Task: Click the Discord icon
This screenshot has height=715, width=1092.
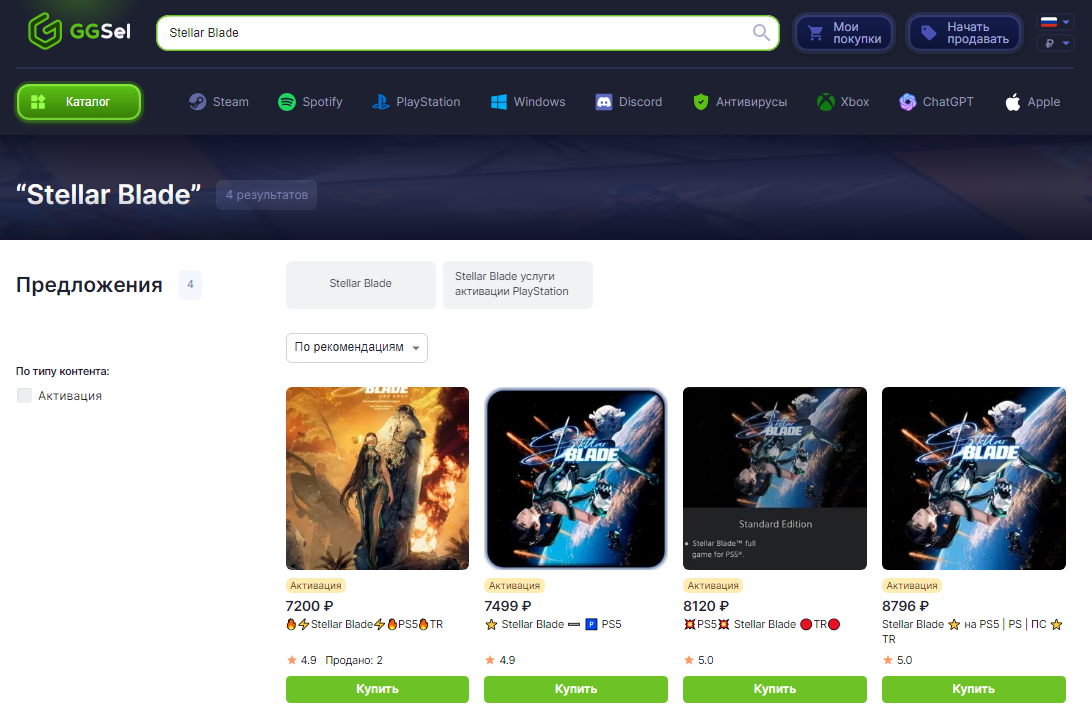Action: click(604, 102)
